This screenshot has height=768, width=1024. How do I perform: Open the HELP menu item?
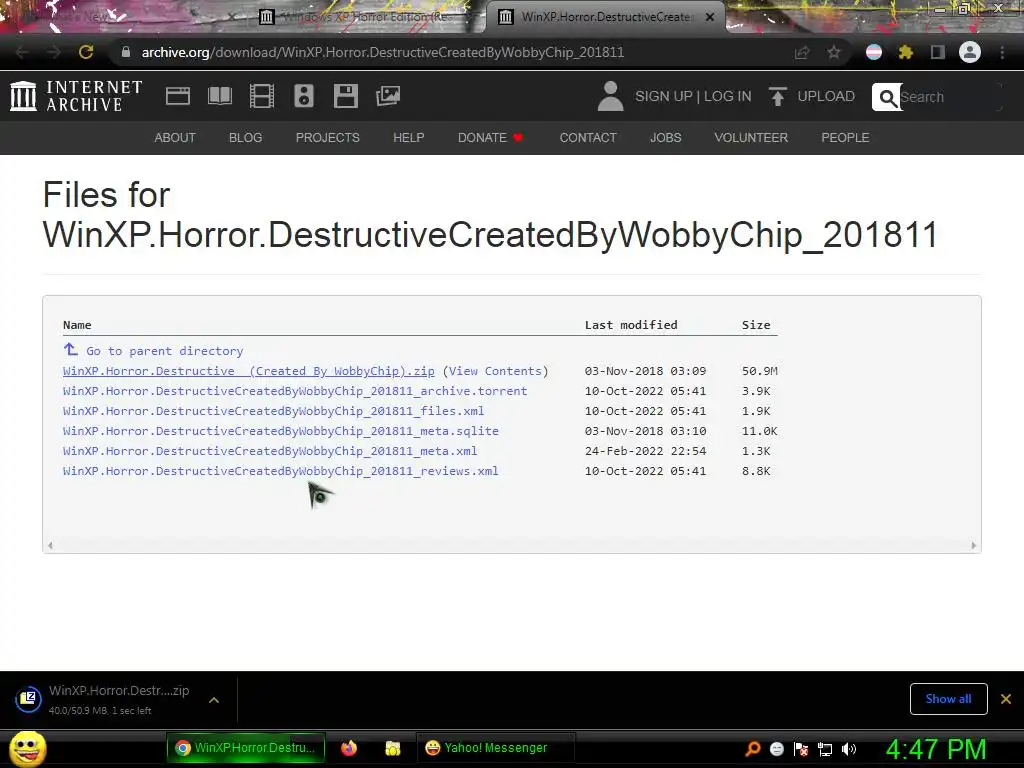pyautogui.click(x=409, y=138)
